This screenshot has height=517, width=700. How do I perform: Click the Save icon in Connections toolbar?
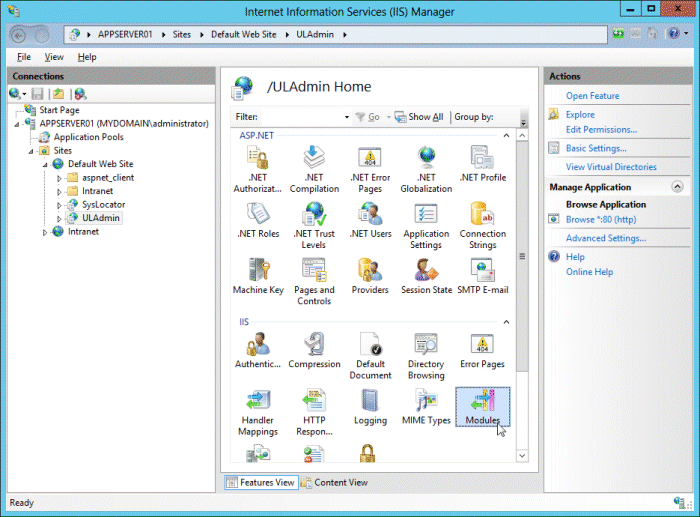tap(38, 94)
